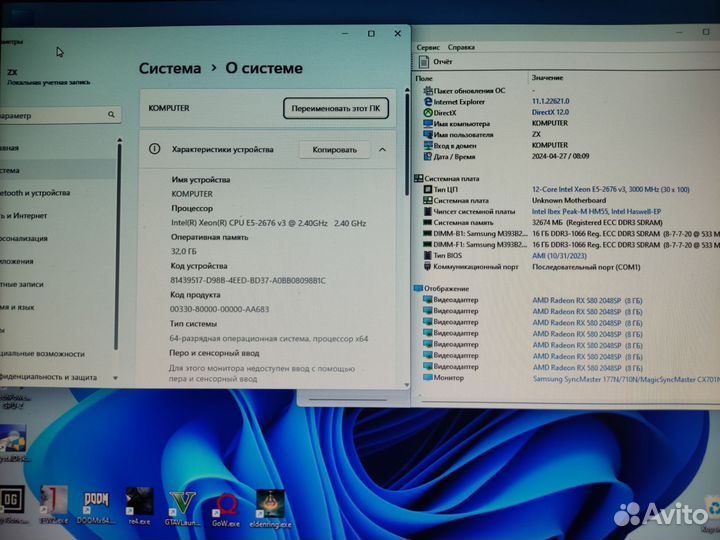Open the eldenring.exe desktop shortcut
Screen dimensions: 720x540
(x=270, y=509)
